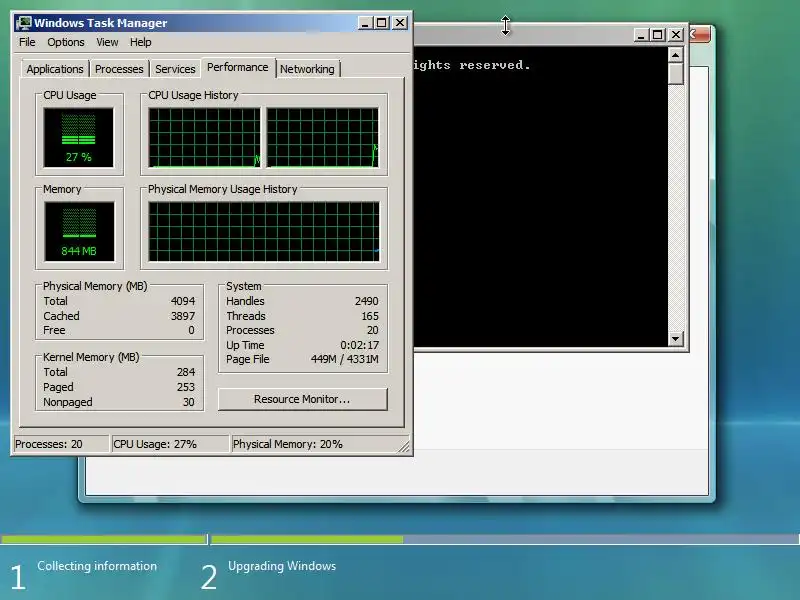Click the Upgrading Windows step label
800x600 pixels.
coord(282,566)
